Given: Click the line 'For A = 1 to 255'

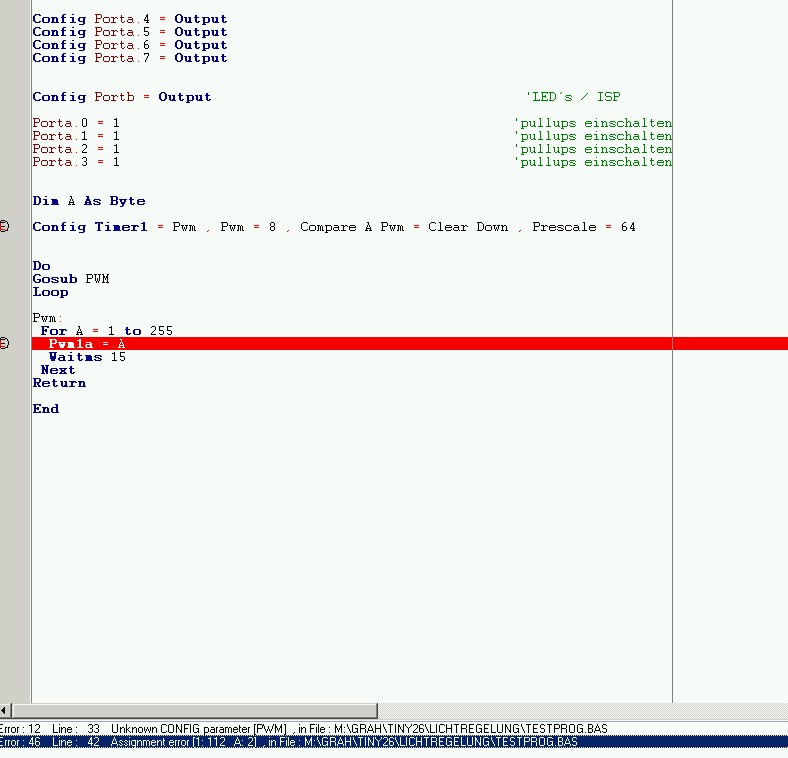Looking at the screenshot, I should tap(107, 331).
